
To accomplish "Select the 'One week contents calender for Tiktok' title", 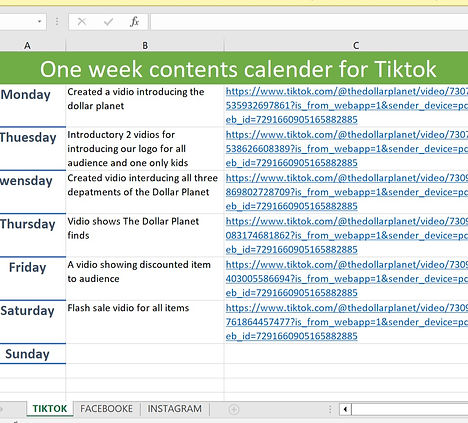I will click(x=238, y=69).
